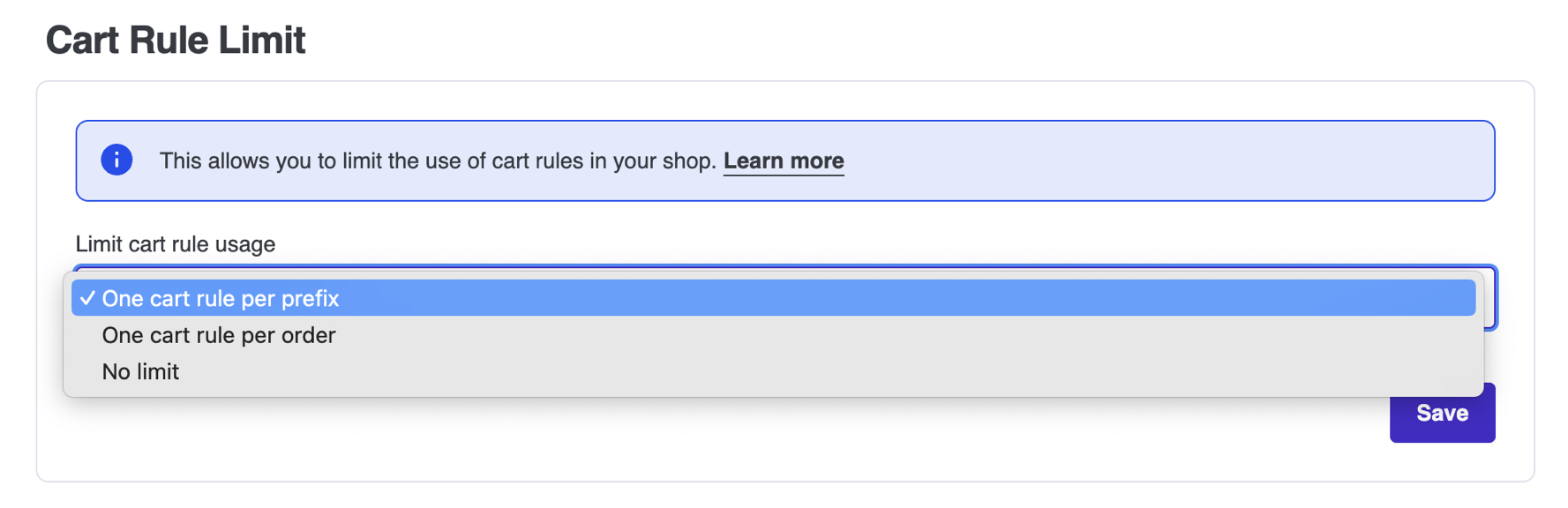Select the 'Cart Rule Limit' page heading

[176, 40]
